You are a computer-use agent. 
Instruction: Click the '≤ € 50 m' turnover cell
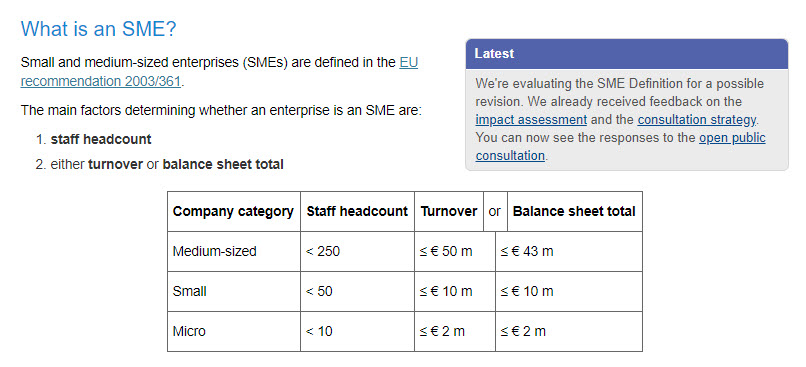pos(455,251)
